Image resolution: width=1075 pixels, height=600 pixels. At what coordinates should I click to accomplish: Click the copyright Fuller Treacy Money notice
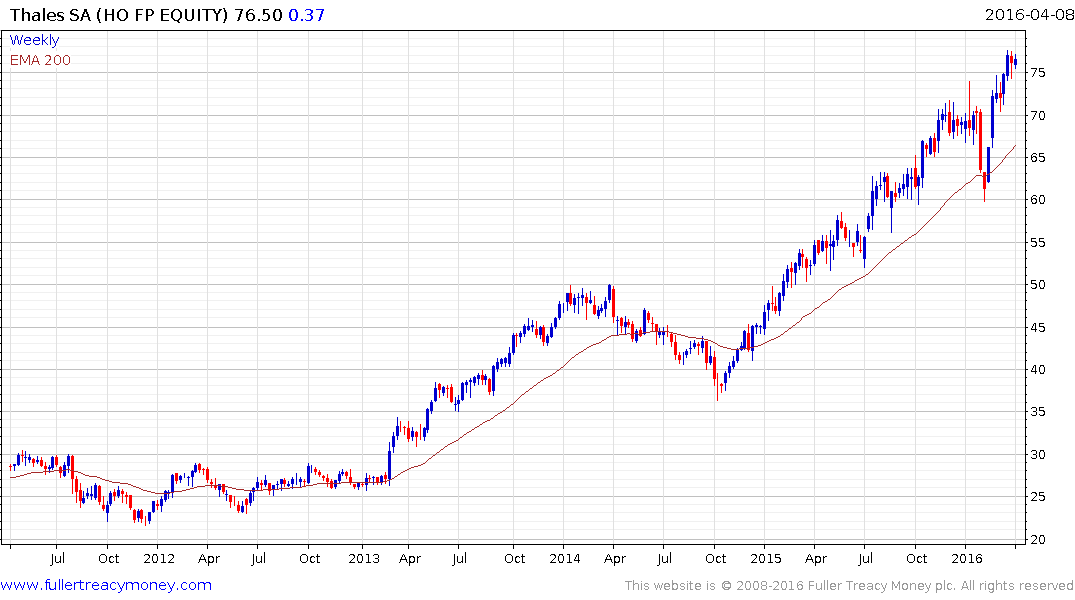click(849, 586)
